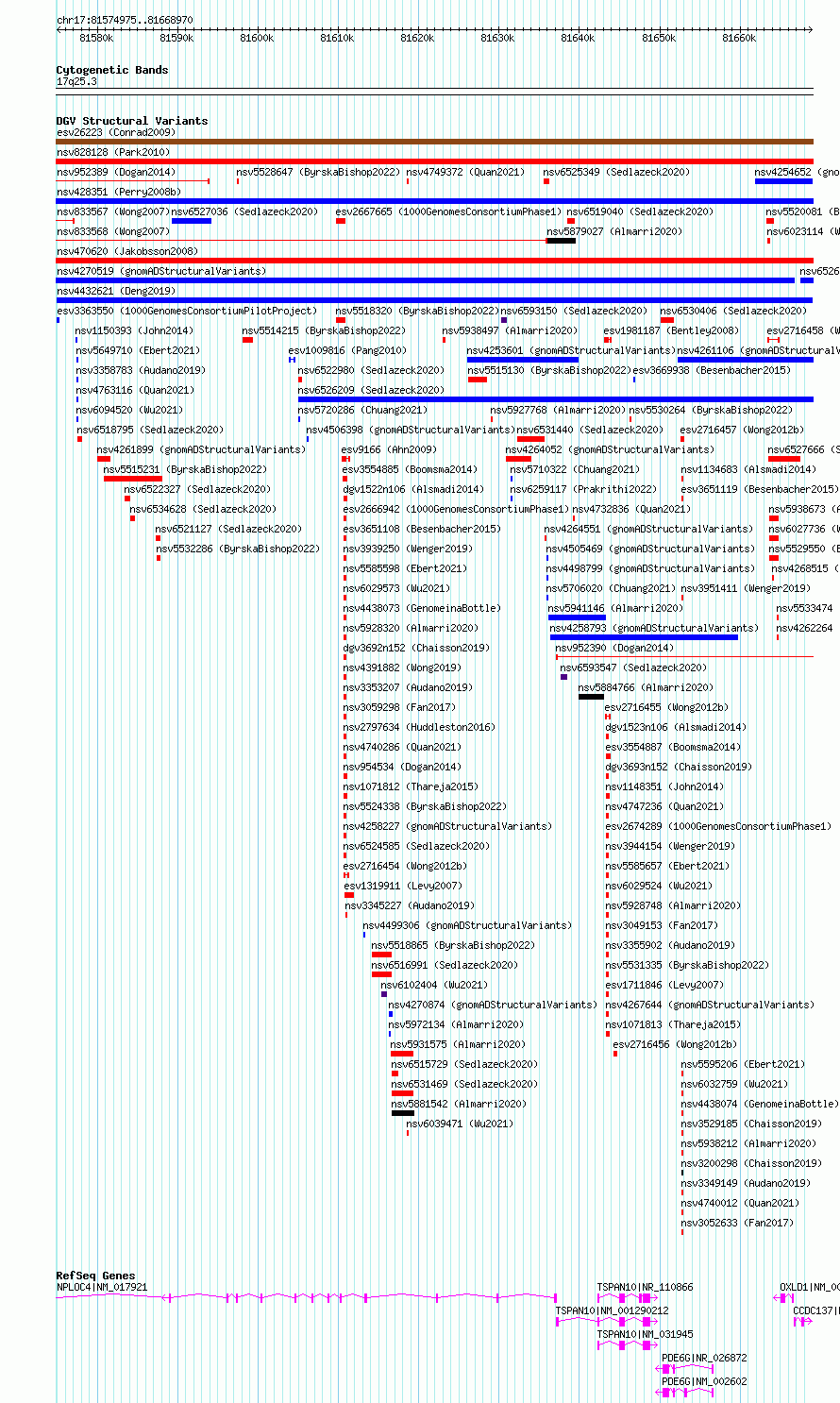The image size is (840, 1403).
Task: Open the nsv428351 (Perry2008b) variant label
Action: (119, 192)
